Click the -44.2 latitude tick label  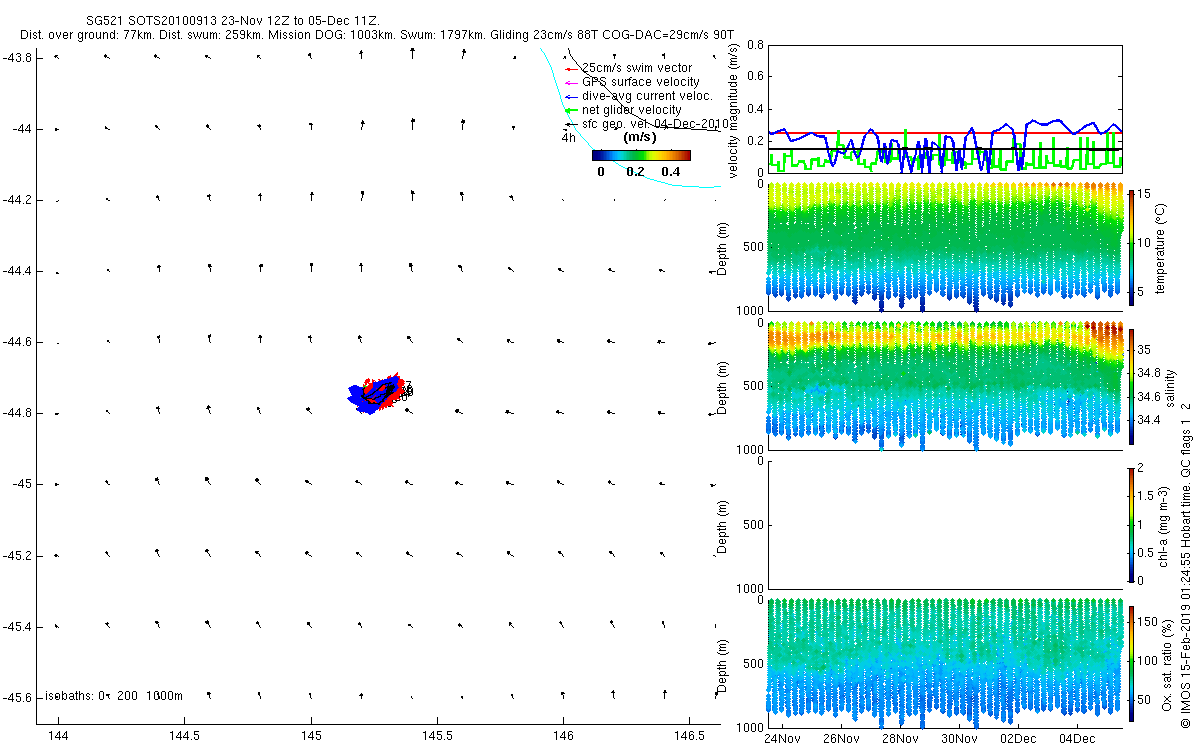[20, 200]
